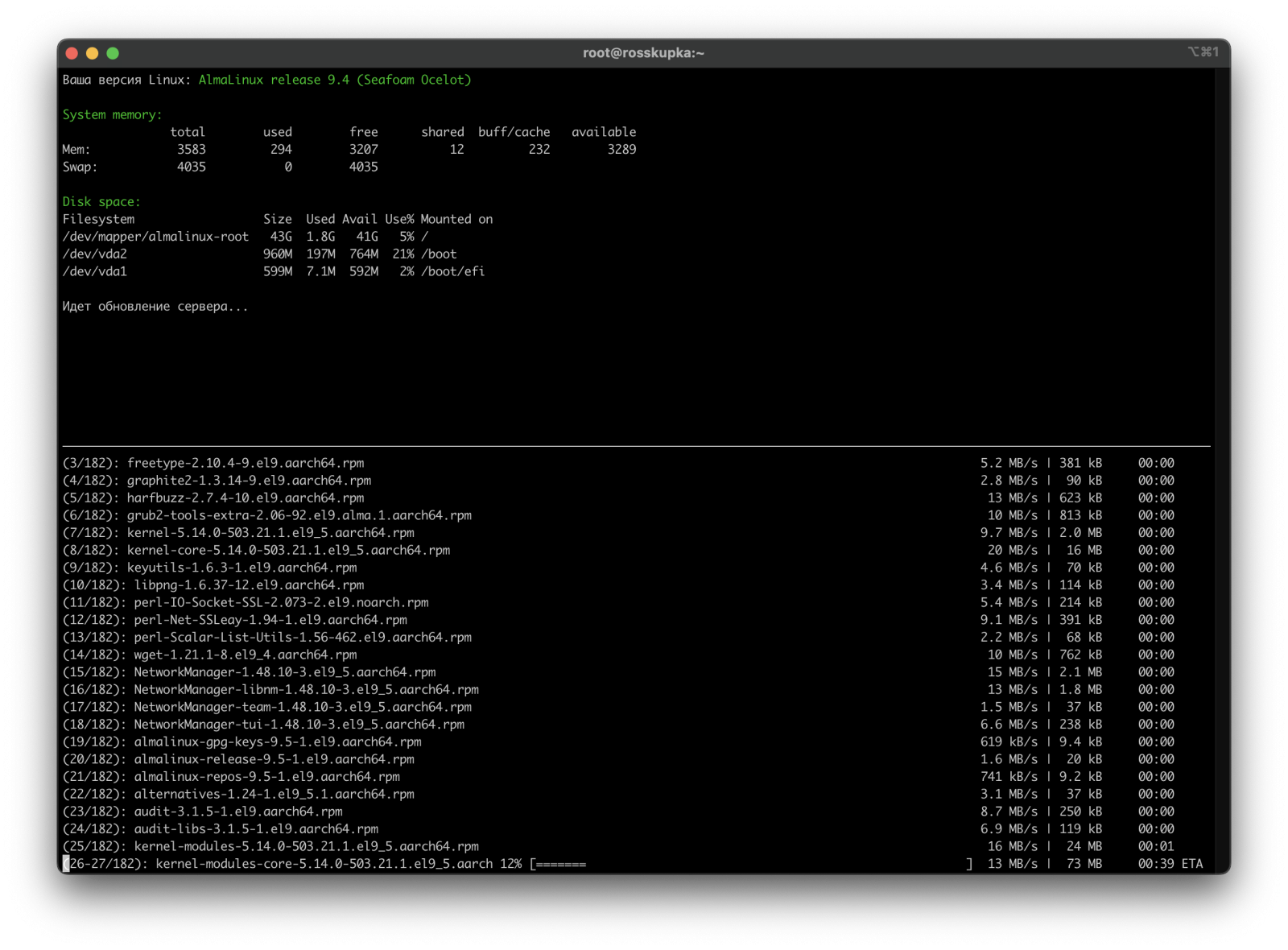
Task: Click the 'buff/cache' column header
Action: 514,132
